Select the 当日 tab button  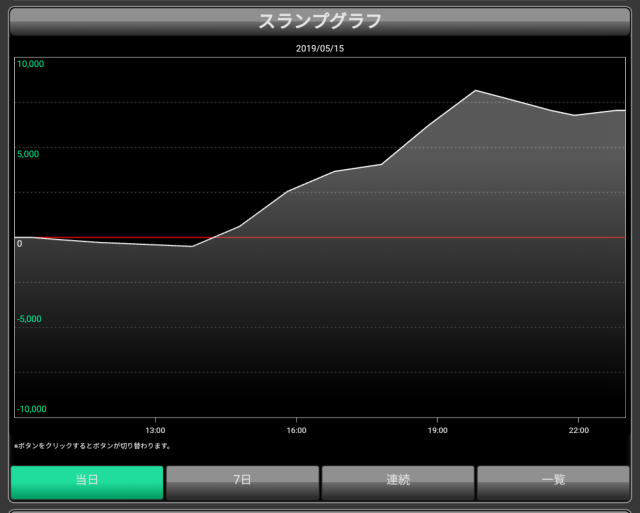87,482
